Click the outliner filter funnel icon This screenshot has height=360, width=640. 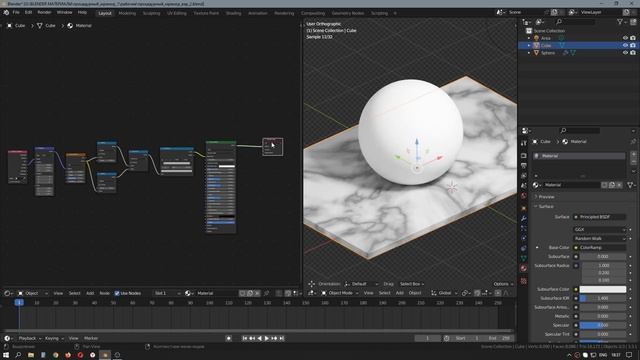(620, 22)
